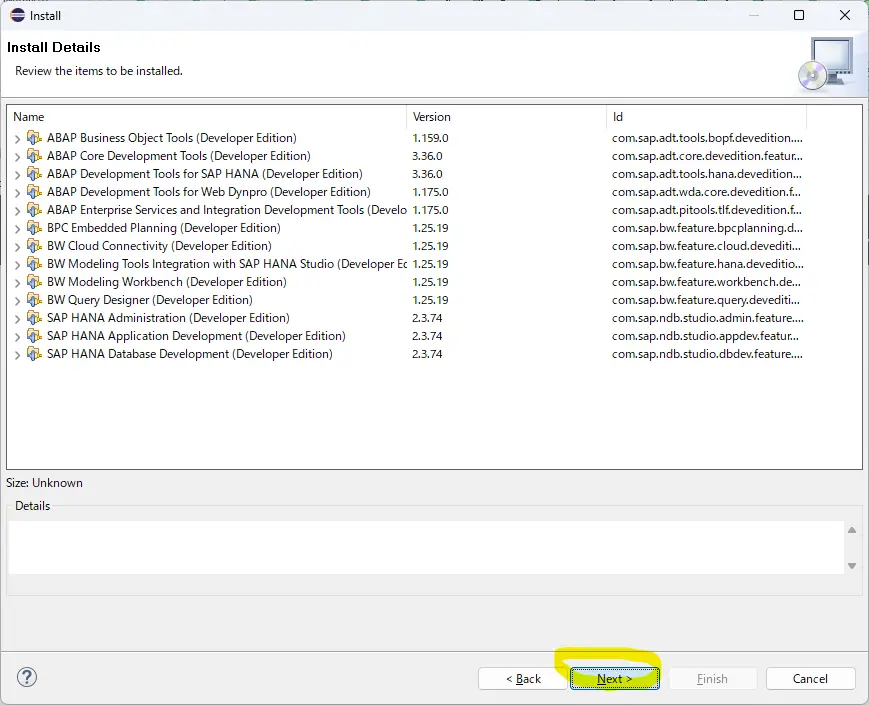The width and height of the screenshot is (869, 705).
Task: Click the ABAP Development Tools for Web Dynpro icon
Action: (x=34, y=192)
